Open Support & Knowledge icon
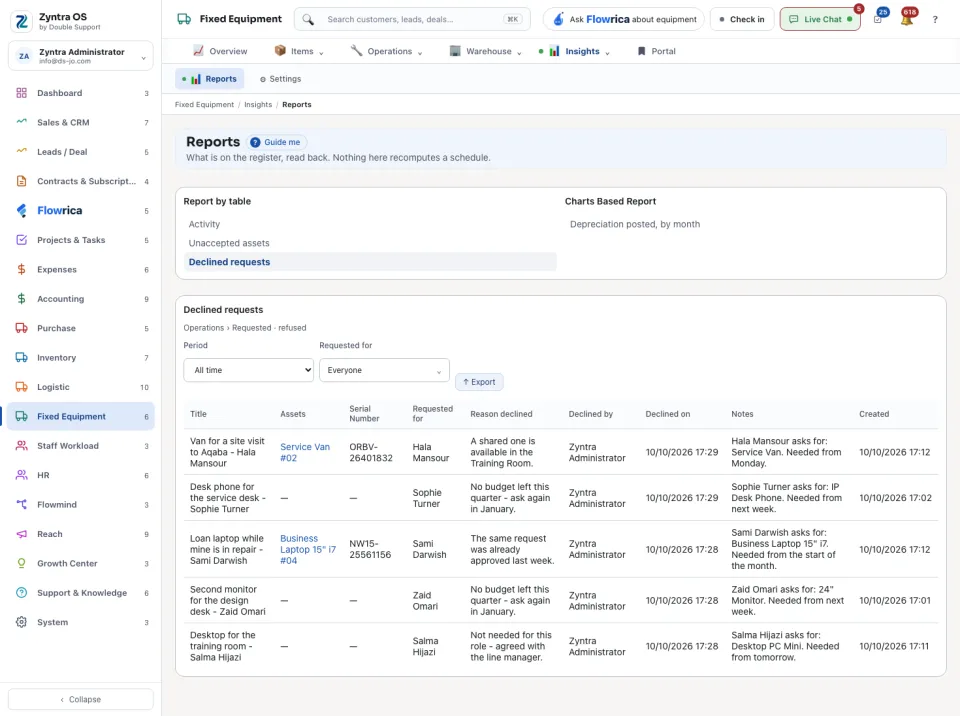 pyautogui.click(x=21, y=592)
